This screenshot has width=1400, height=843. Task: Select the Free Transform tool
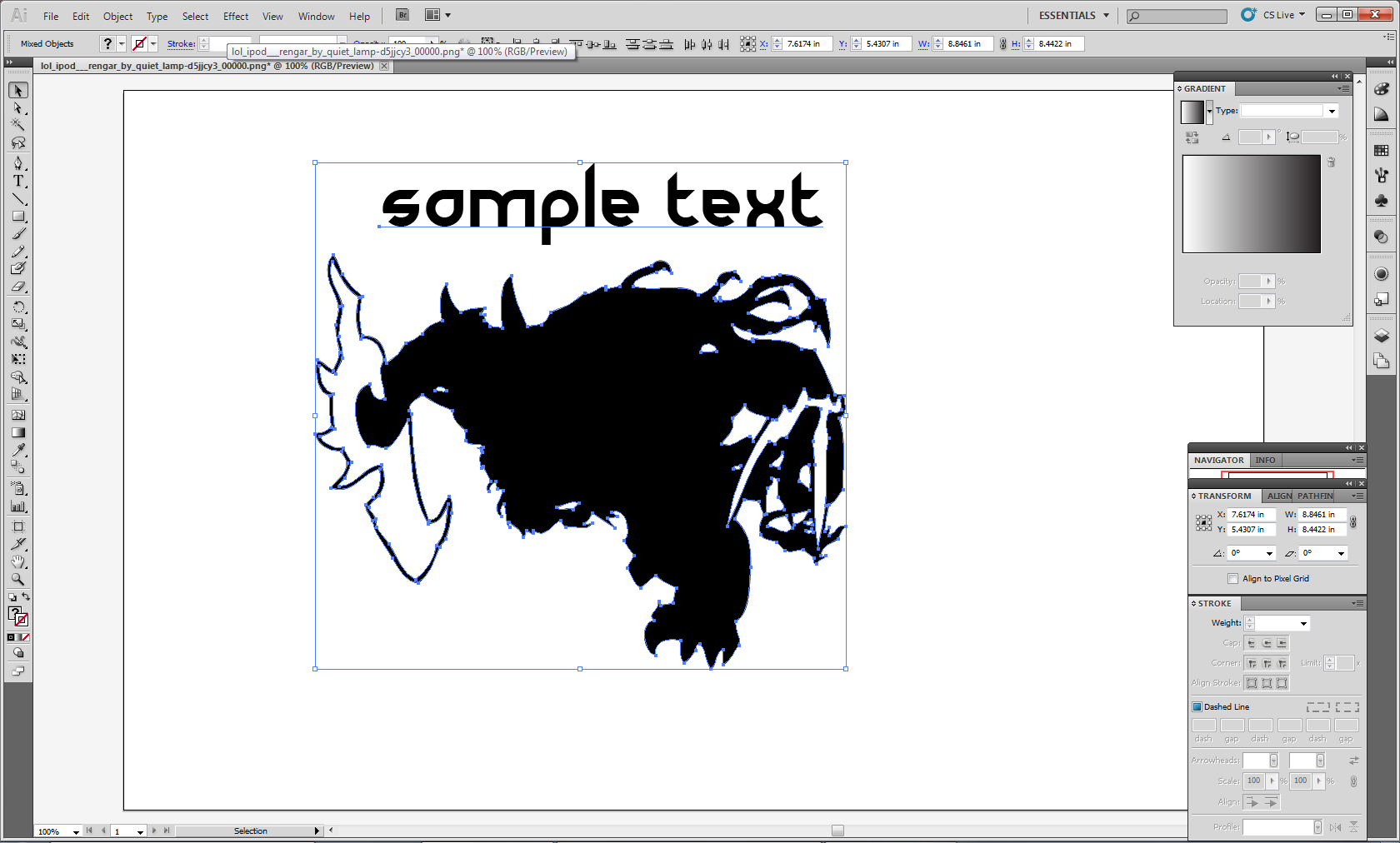pos(18,359)
